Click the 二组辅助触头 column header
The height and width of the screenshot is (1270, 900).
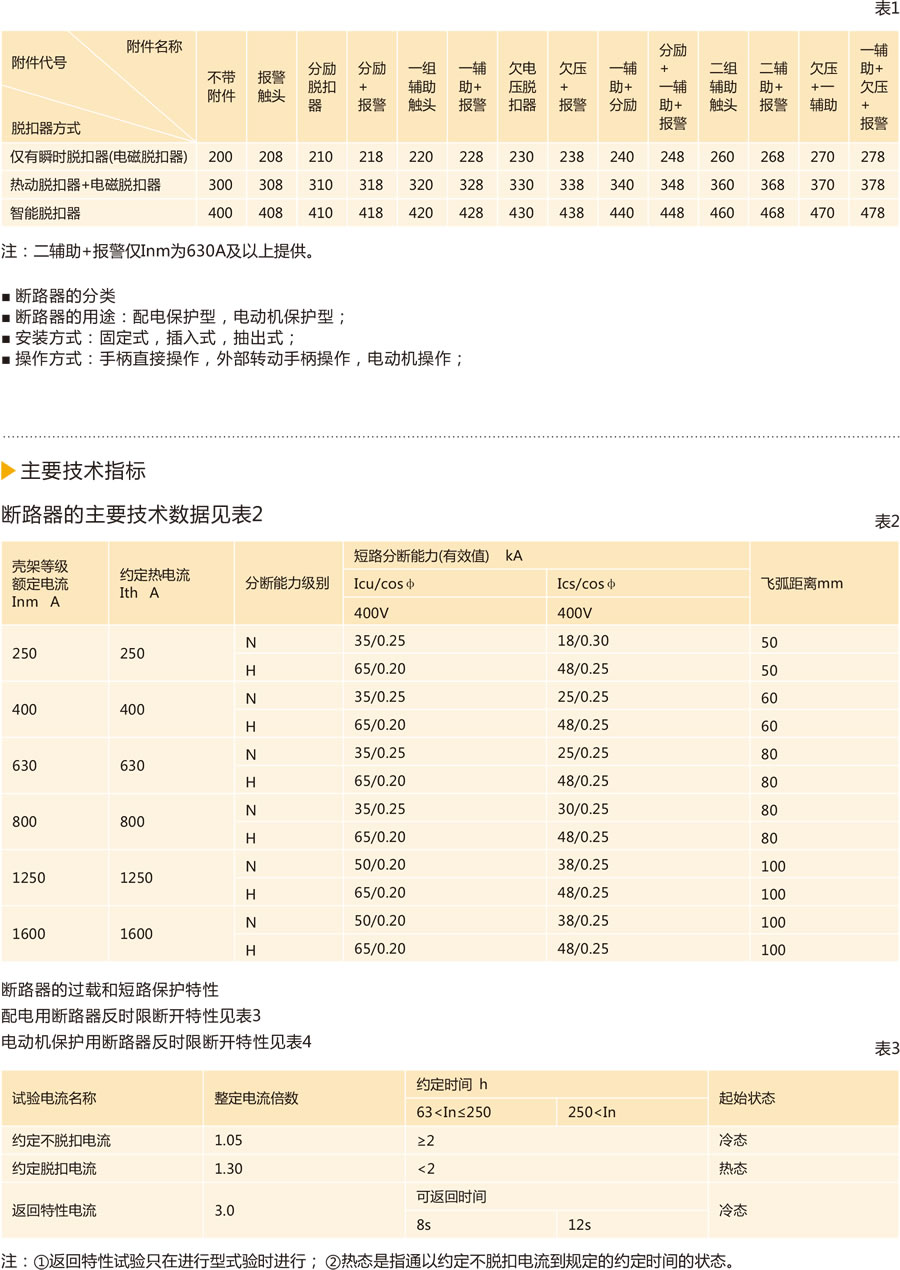pos(723,87)
